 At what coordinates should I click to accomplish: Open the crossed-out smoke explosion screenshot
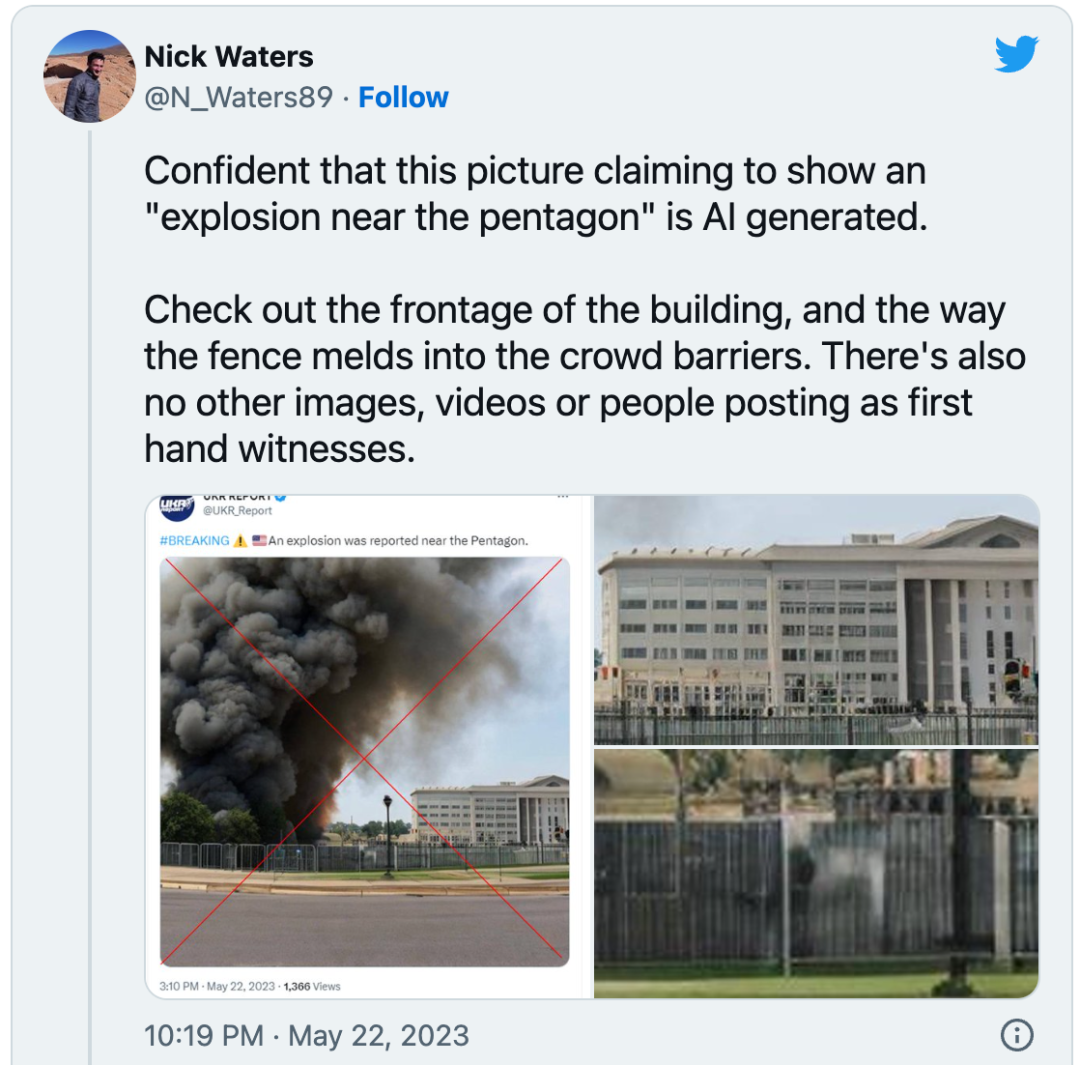(365, 760)
